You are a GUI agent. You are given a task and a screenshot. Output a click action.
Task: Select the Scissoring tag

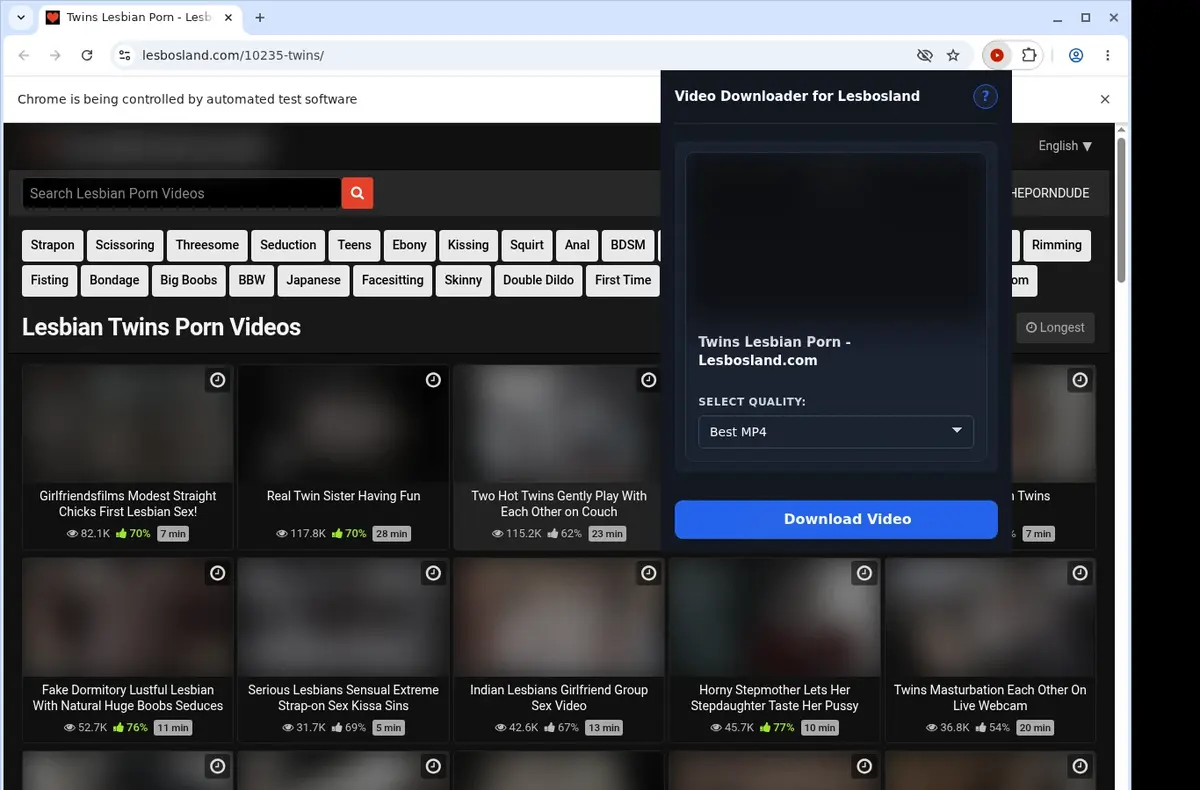coord(125,245)
